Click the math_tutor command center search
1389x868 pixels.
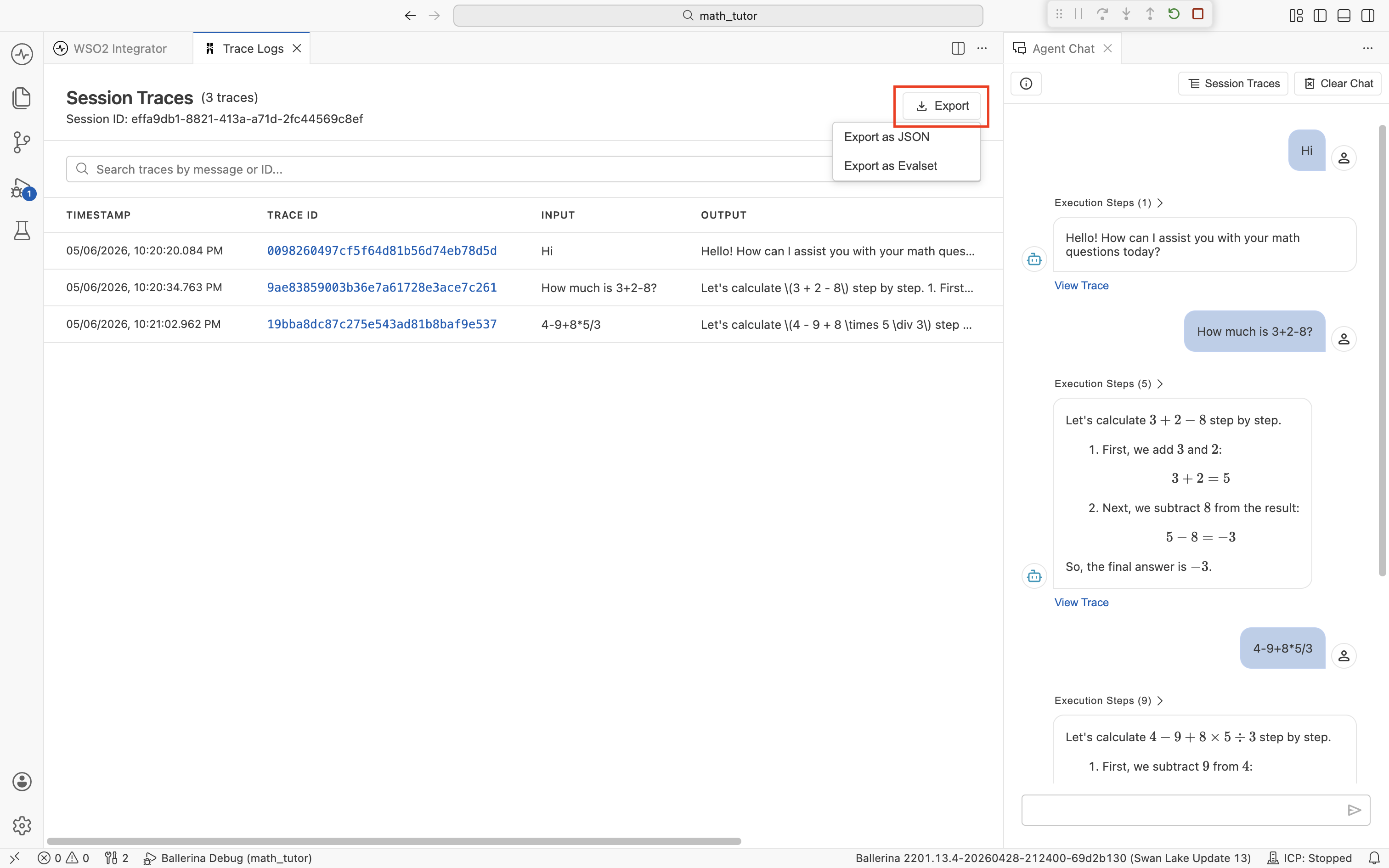(x=718, y=16)
